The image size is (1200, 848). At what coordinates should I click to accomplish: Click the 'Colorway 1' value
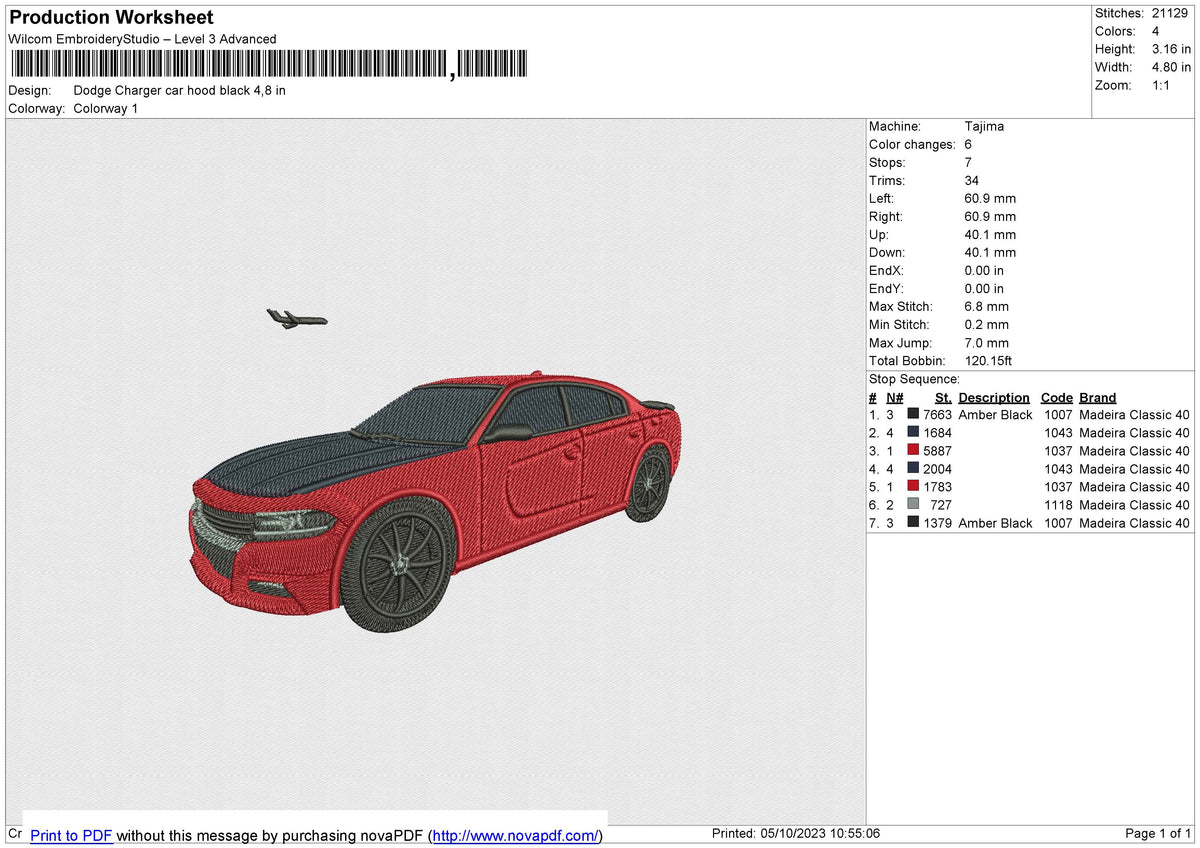(x=106, y=109)
